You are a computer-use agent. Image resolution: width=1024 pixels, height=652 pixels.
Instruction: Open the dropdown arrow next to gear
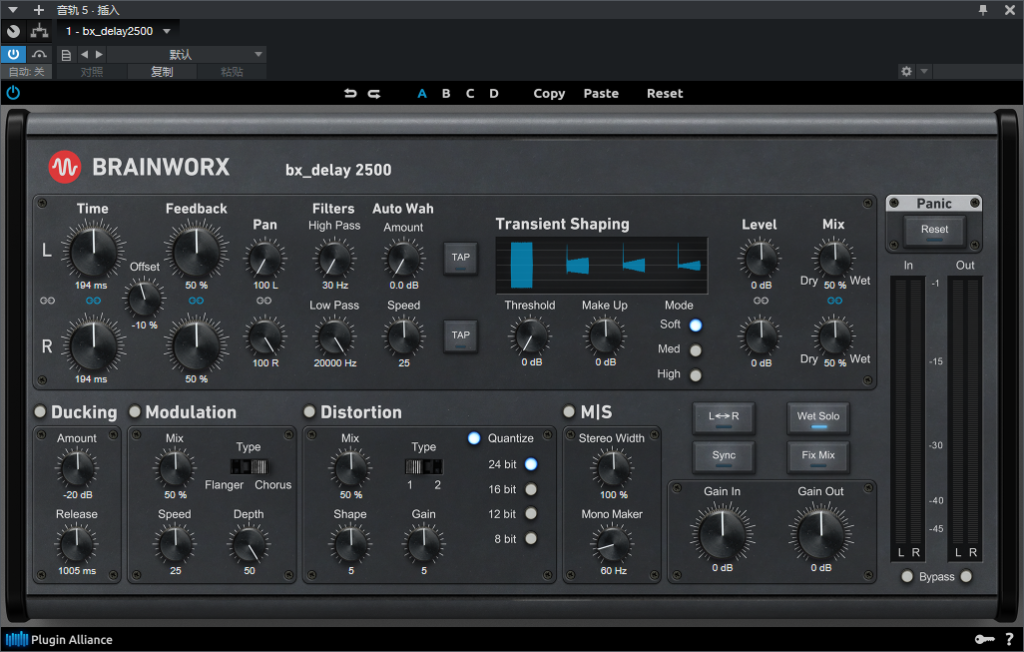pyautogui.click(x=924, y=72)
